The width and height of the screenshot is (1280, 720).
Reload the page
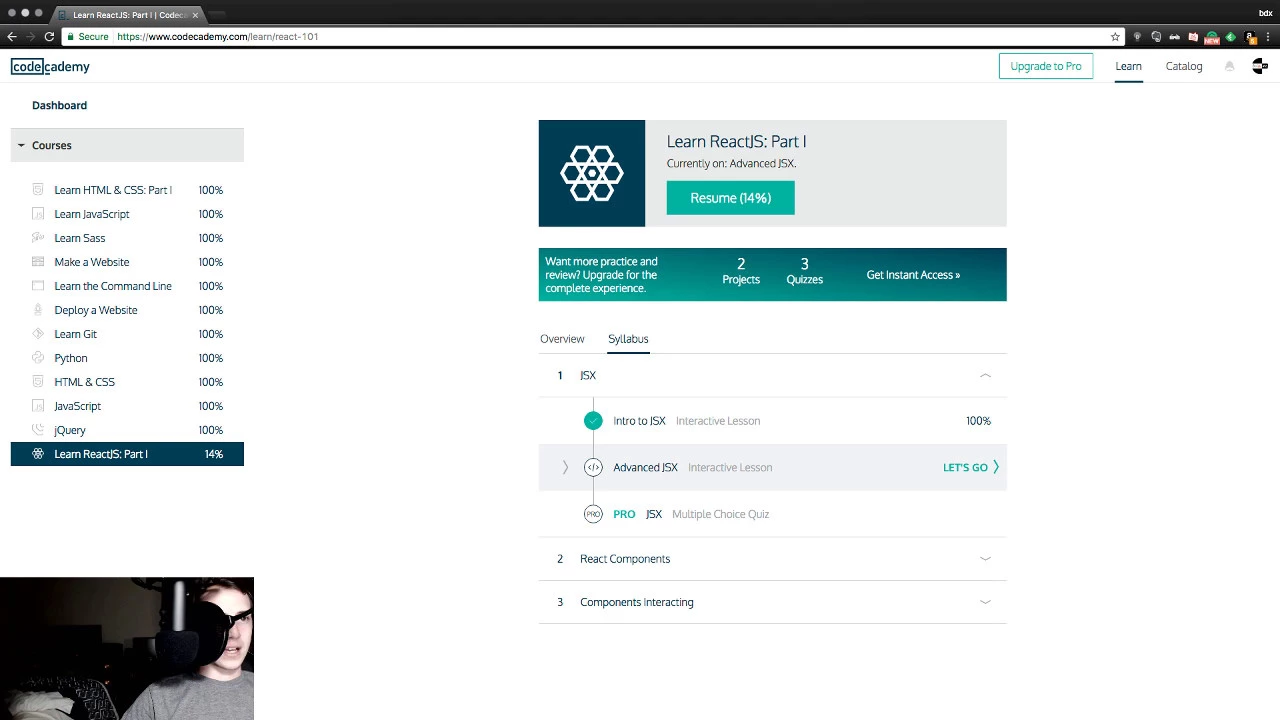click(49, 36)
